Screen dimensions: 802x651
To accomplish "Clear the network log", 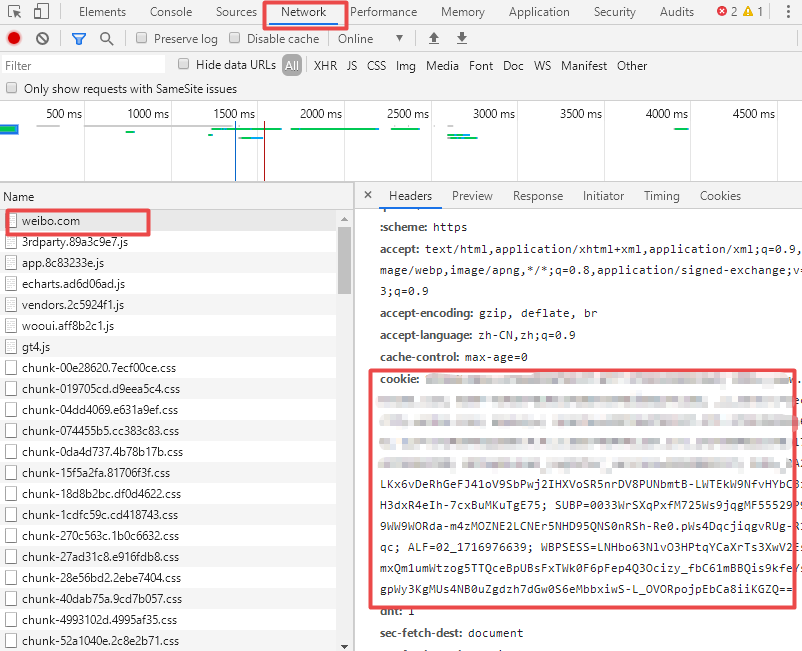I will coord(42,39).
